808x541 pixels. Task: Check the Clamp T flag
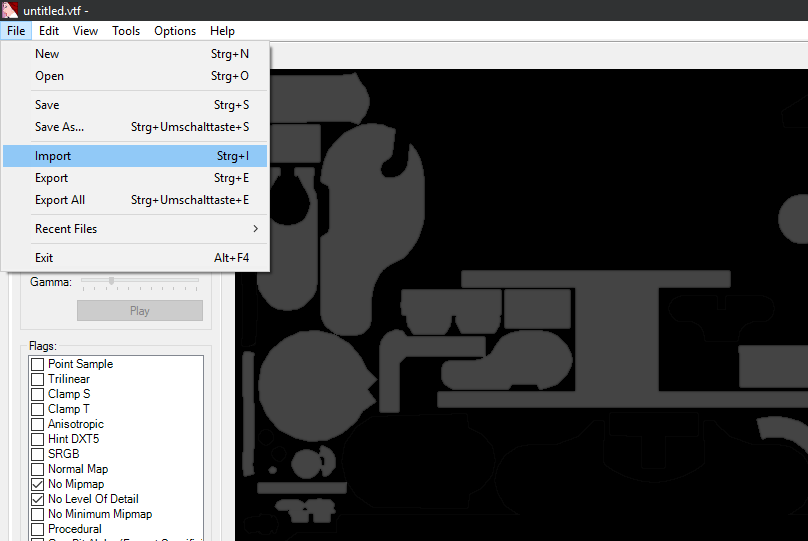[x=37, y=409]
